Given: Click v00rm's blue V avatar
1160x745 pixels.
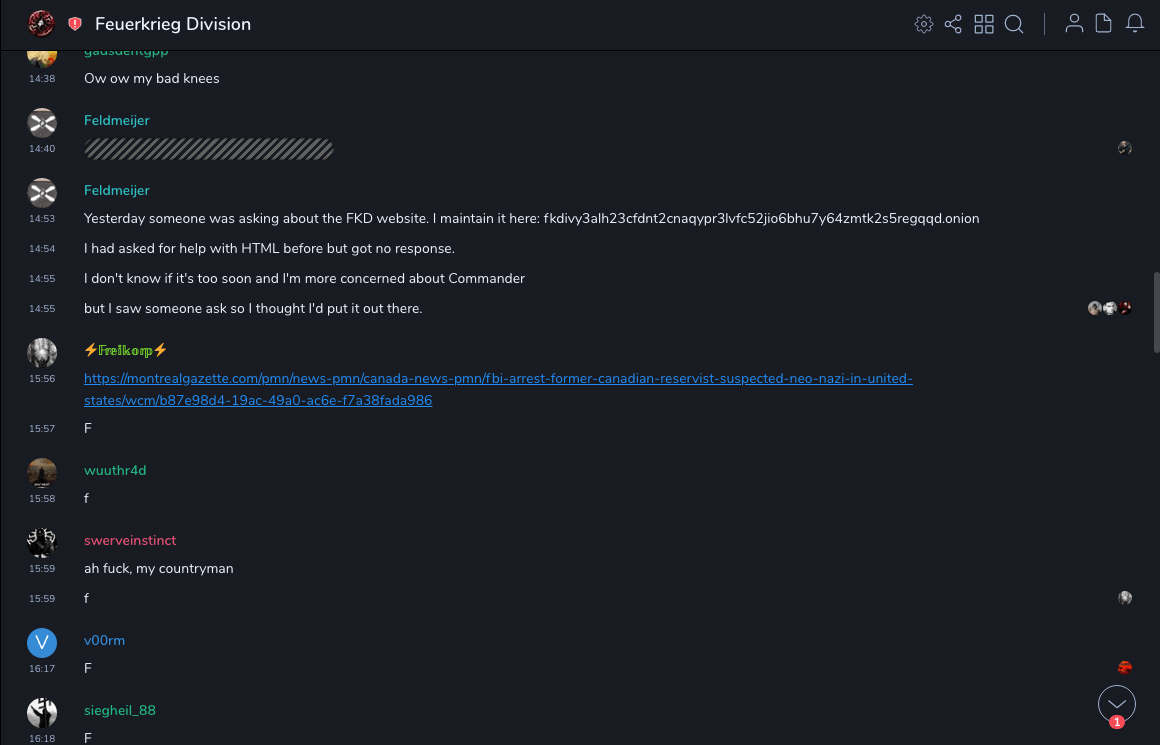Looking at the screenshot, I should 42,642.
